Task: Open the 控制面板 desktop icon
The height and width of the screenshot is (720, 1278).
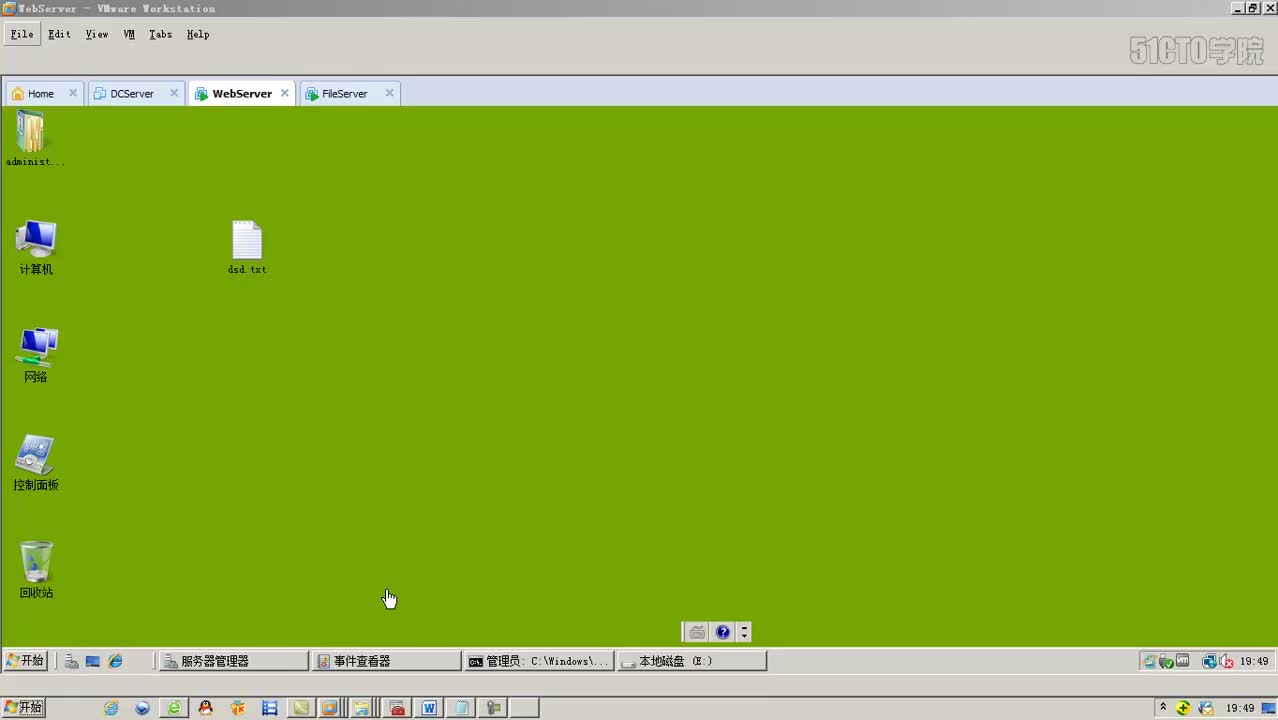Action: (x=36, y=463)
